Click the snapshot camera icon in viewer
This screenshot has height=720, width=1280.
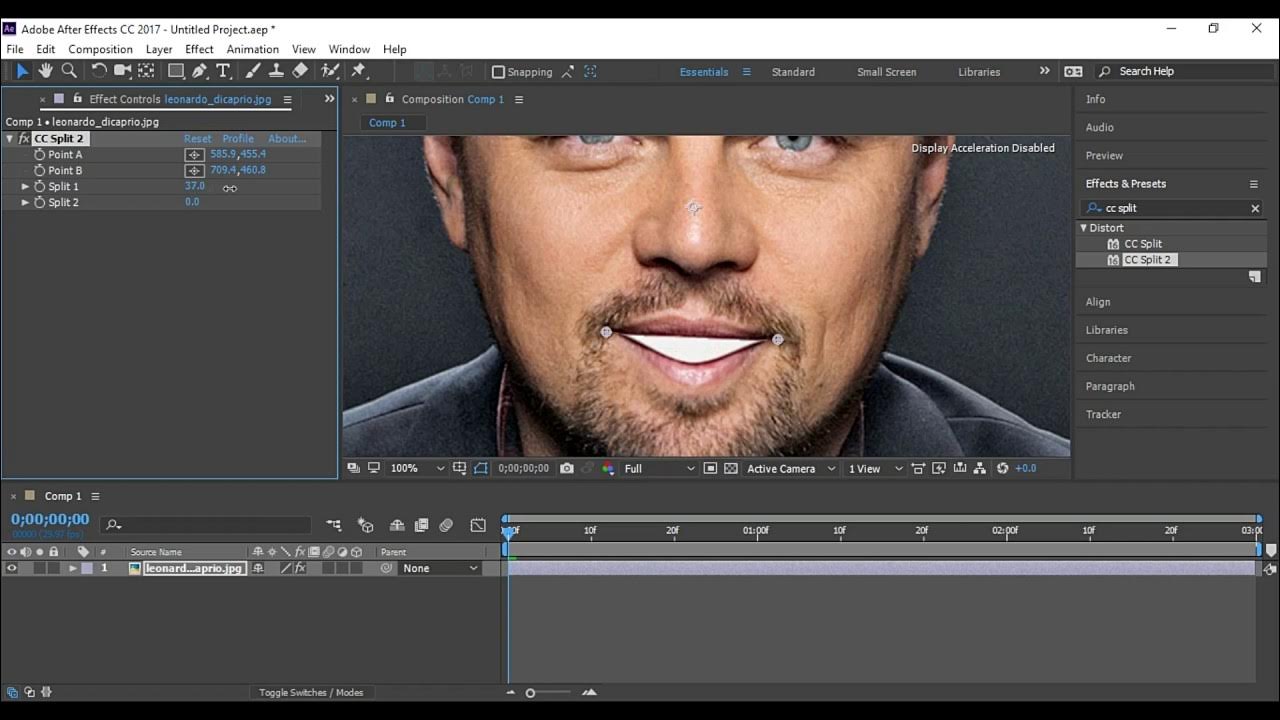point(567,468)
